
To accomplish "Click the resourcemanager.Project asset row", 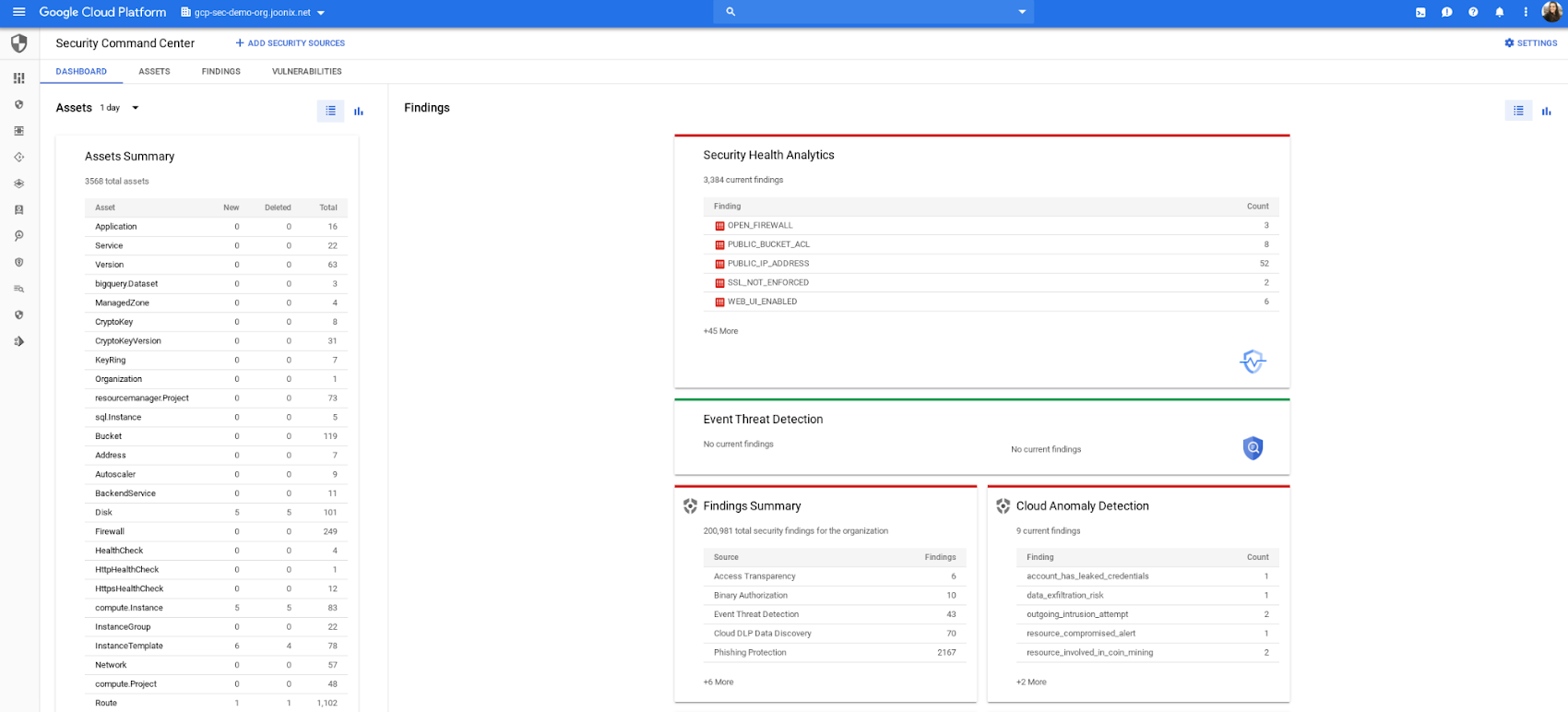I will point(216,398).
